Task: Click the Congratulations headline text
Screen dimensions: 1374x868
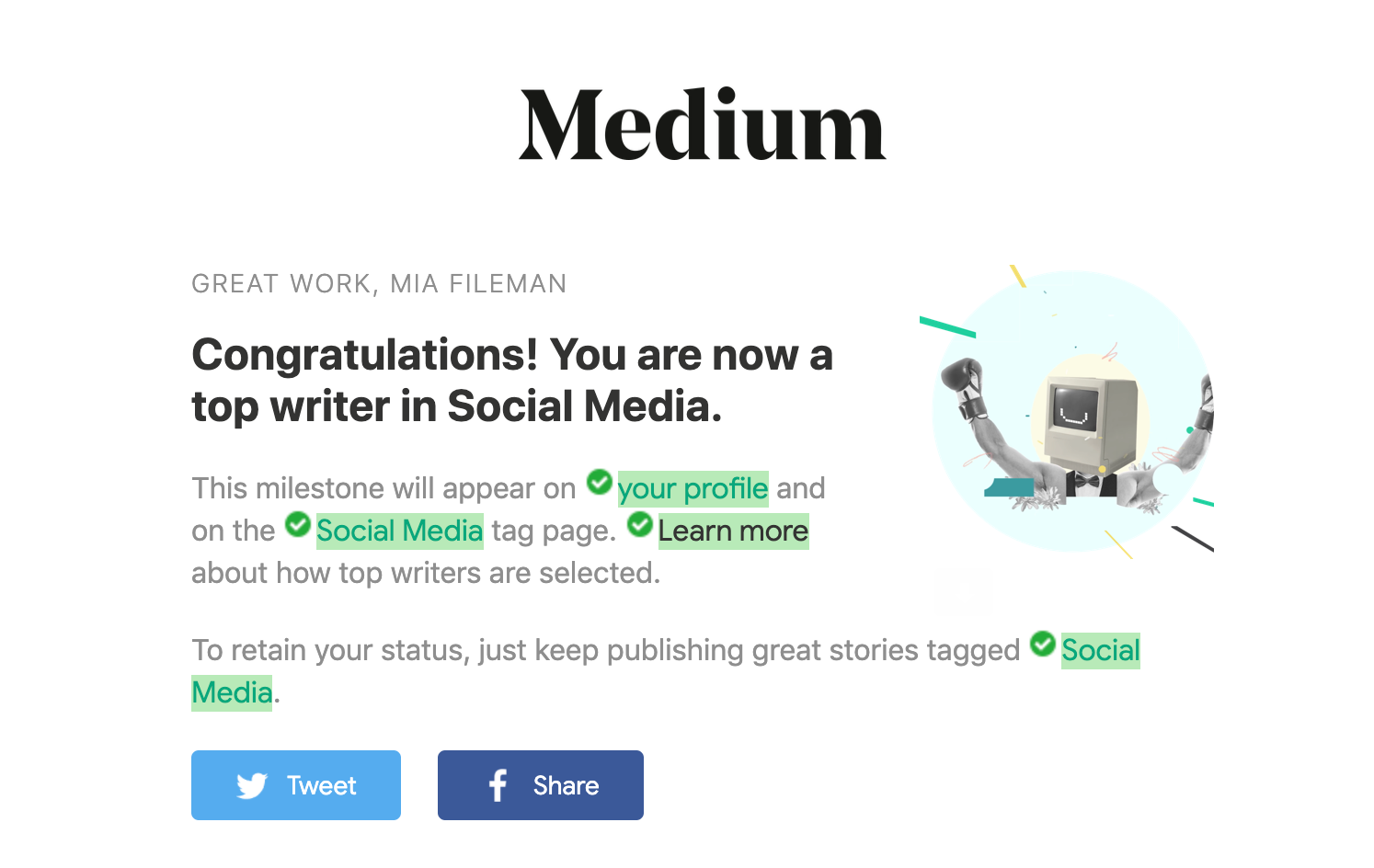Action: pos(512,380)
